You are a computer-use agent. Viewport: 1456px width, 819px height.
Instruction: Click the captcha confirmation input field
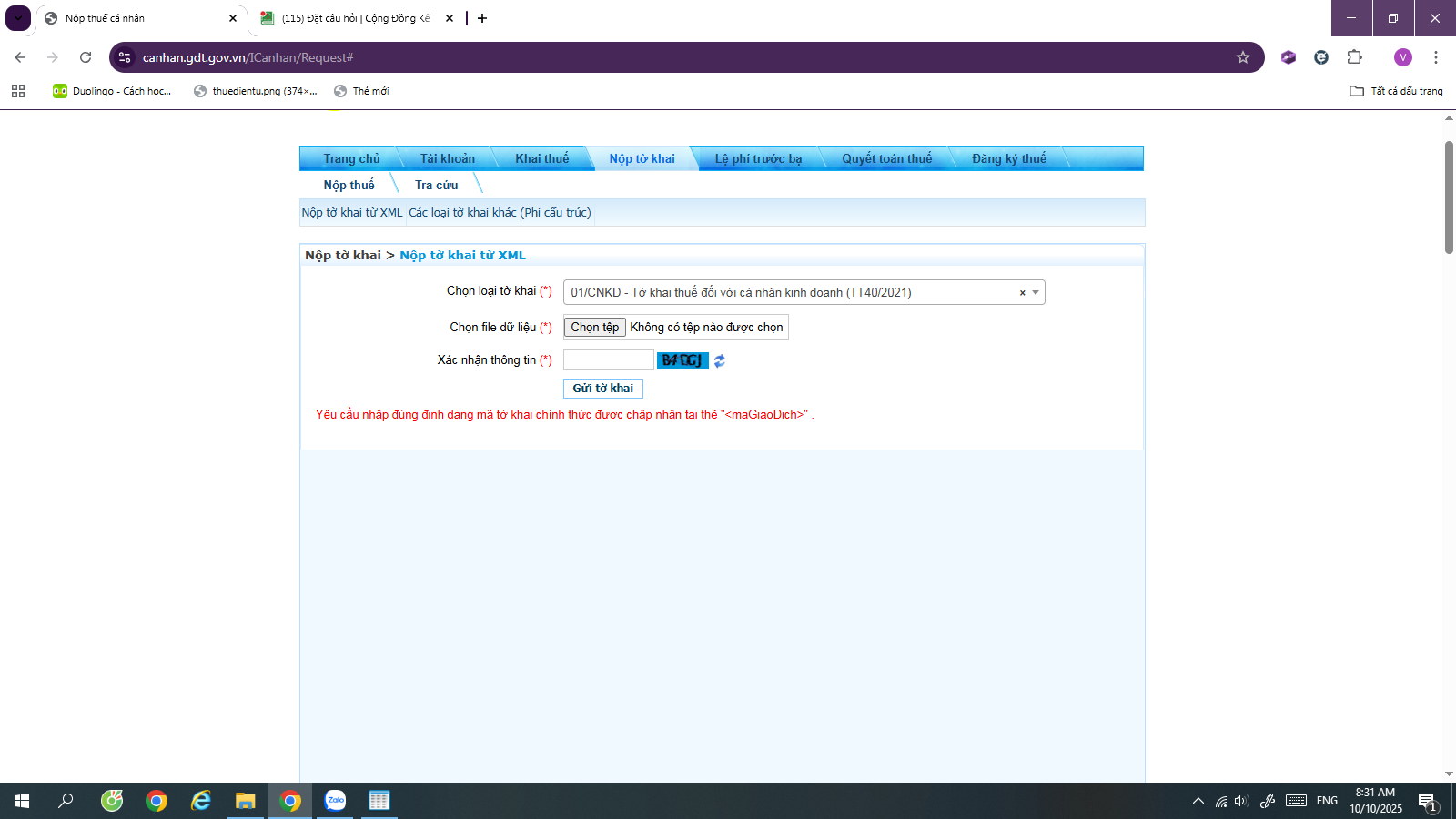pyautogui.click(x=608, y=360)
